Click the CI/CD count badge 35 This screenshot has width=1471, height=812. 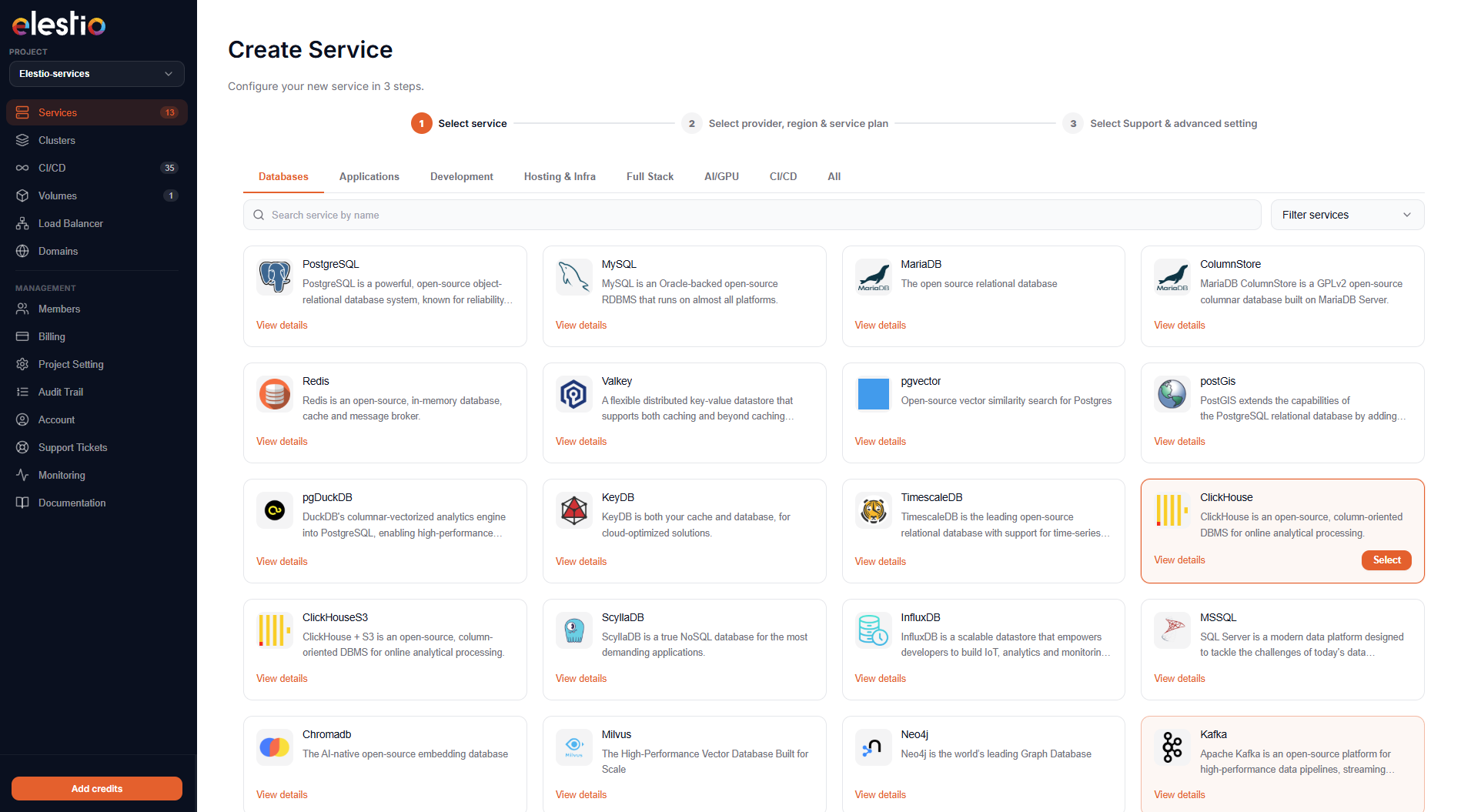[169, 168]
